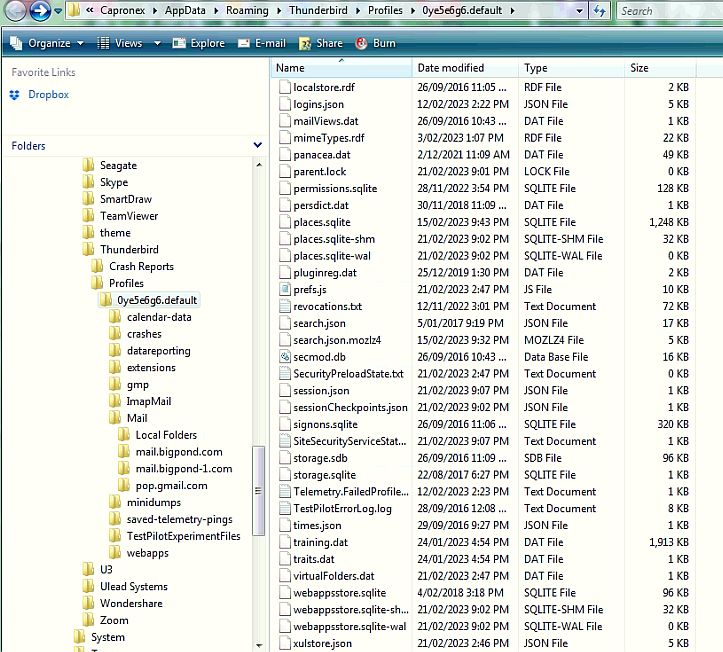
Task: Click the extensions folder icon
Action: 115,367
